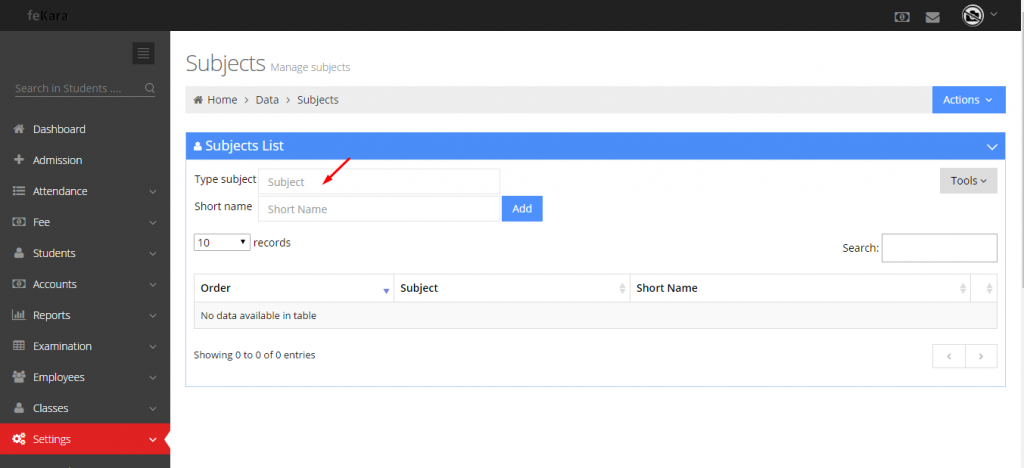Click the breadcrumb home icon
The height and width of the screenshot is (468, 1024).
click(198, 100)
